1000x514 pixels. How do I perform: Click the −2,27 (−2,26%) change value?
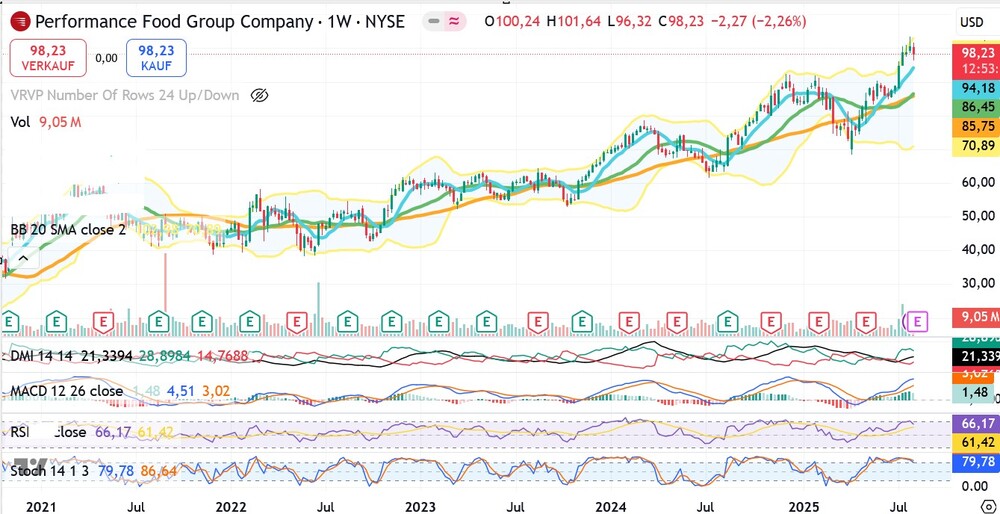pyautogui.click(x=758, y=22)
